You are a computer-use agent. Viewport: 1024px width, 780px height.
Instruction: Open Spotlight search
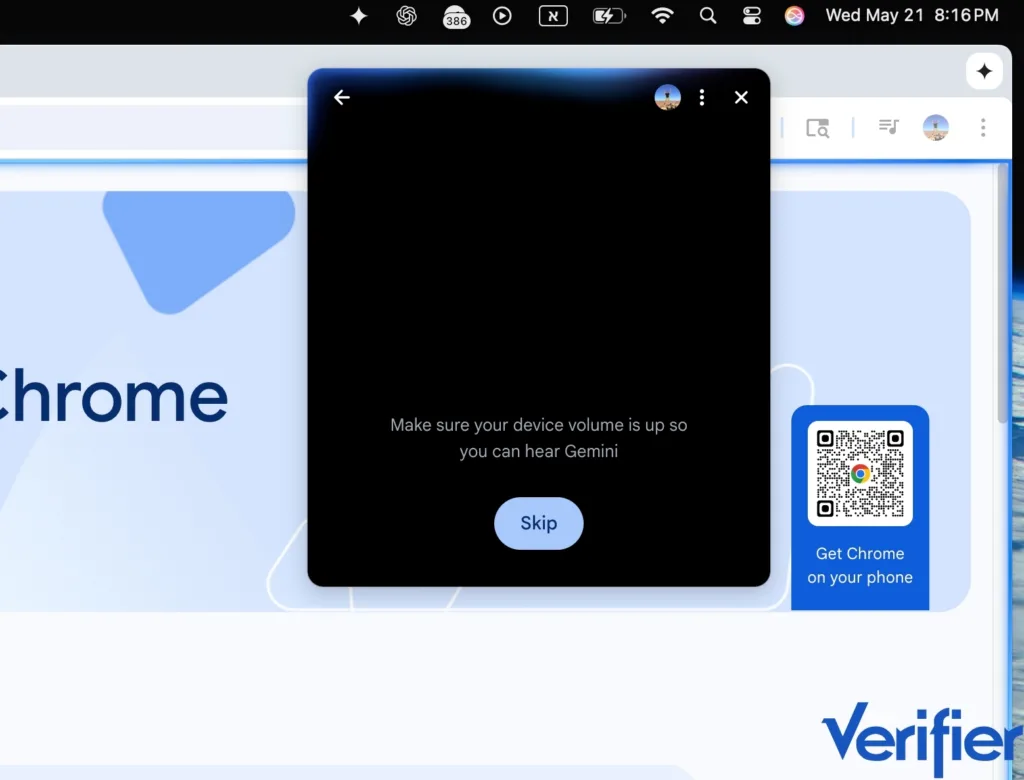708,16
